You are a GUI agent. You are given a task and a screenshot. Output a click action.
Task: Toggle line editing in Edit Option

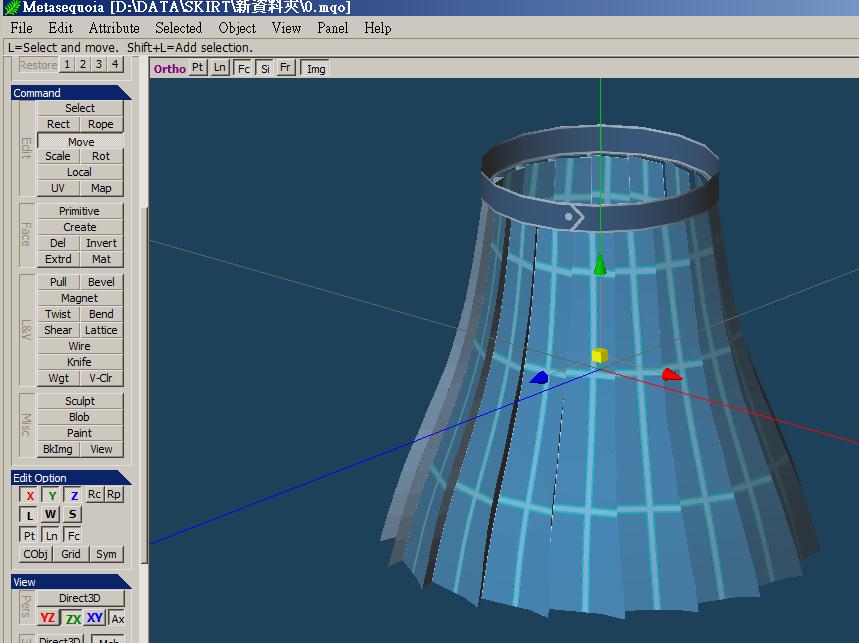pos(51,535)
